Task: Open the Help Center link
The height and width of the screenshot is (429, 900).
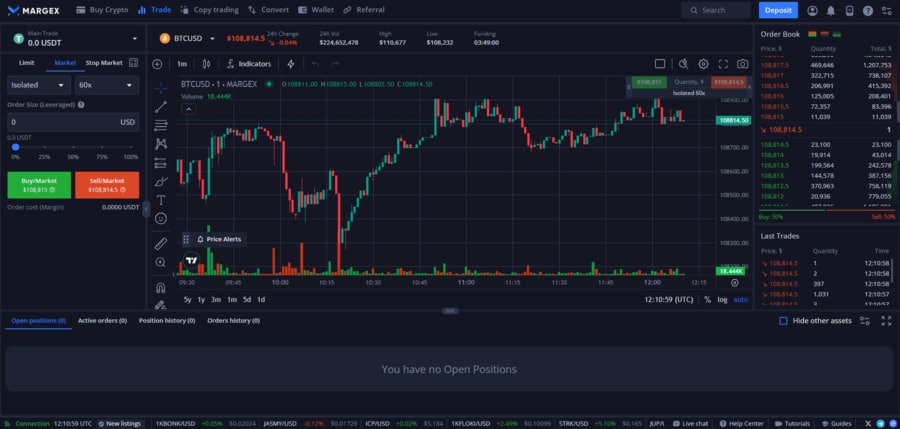Action: click(742, 424)
